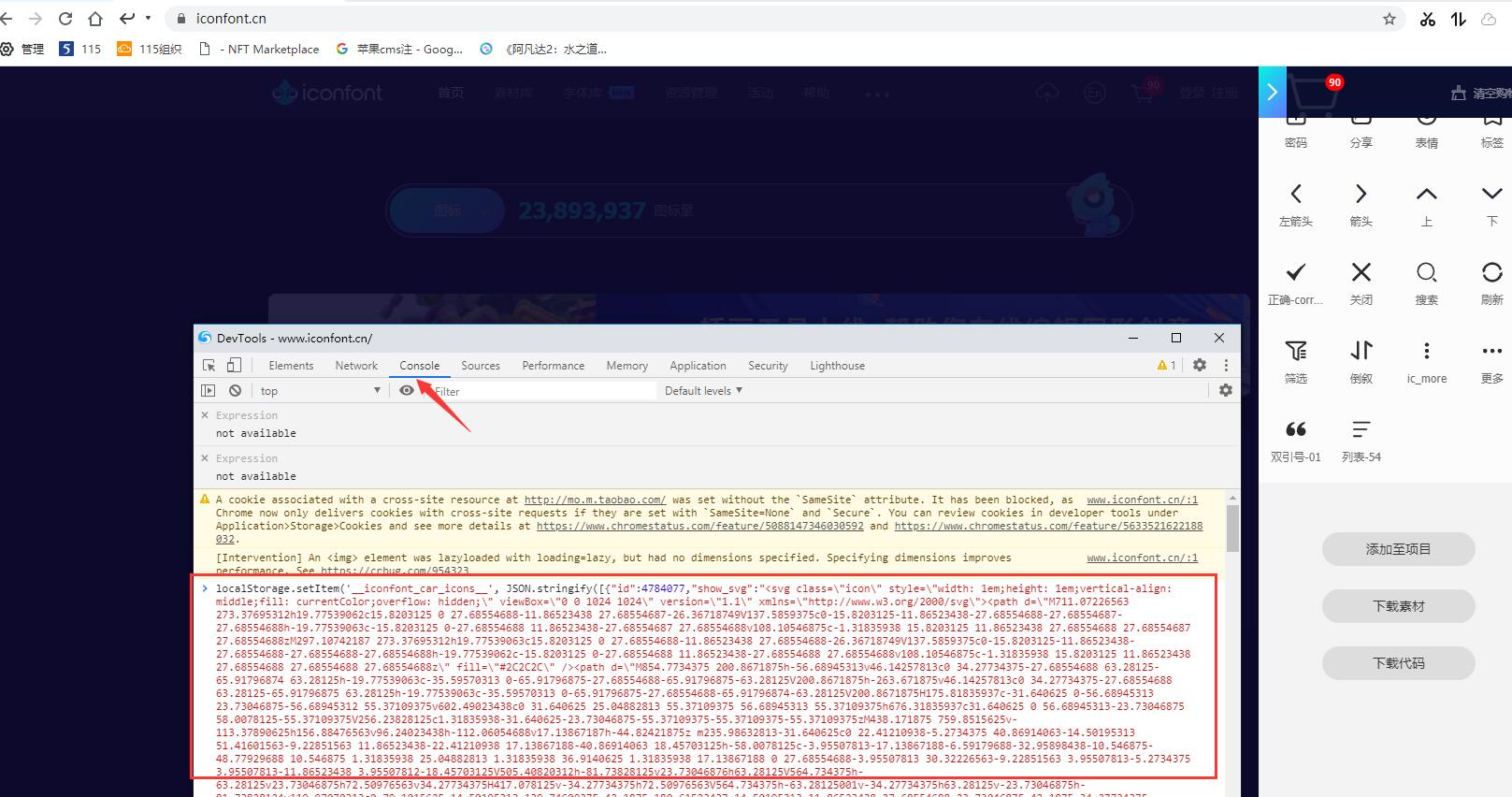Open console settings gear beside Default levels
Viewport: 1512px width, 797px height.
pyautogui.click(x=1226, y=391)
